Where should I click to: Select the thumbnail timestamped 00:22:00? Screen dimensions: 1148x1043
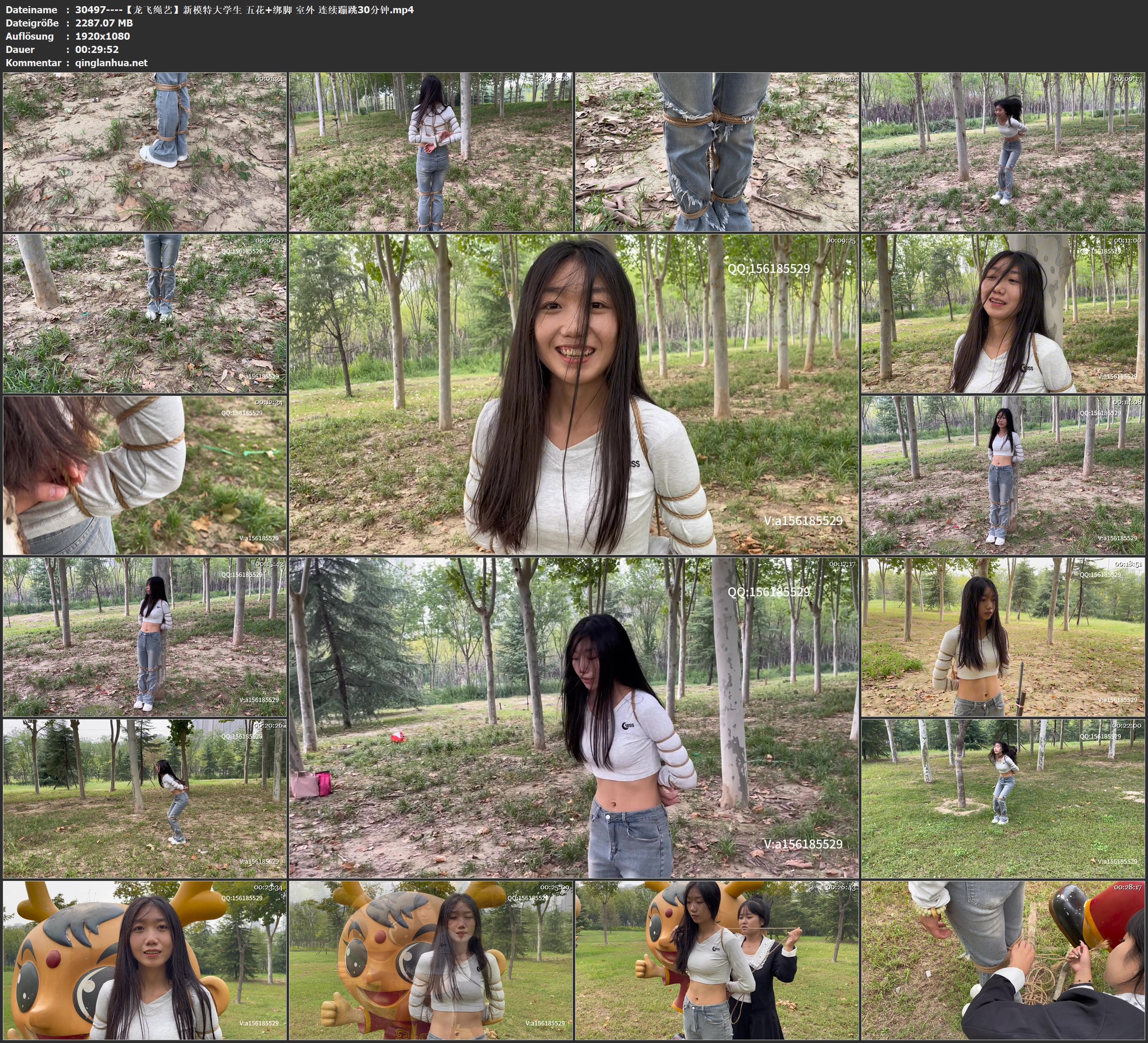[x=1003, y=798]
